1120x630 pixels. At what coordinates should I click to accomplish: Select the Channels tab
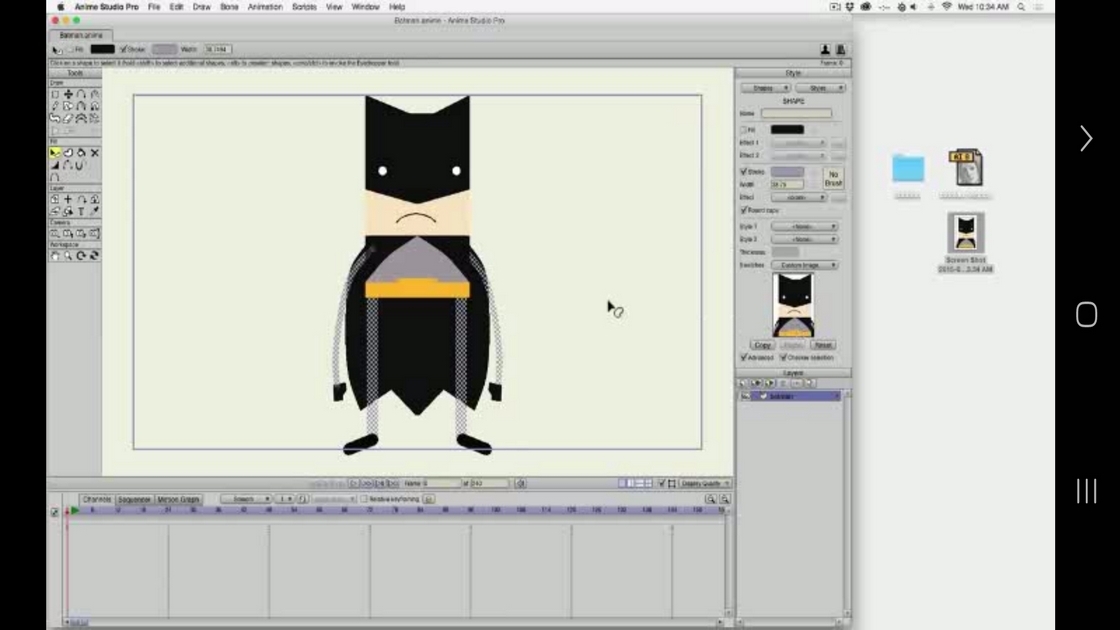coord(96,499)
